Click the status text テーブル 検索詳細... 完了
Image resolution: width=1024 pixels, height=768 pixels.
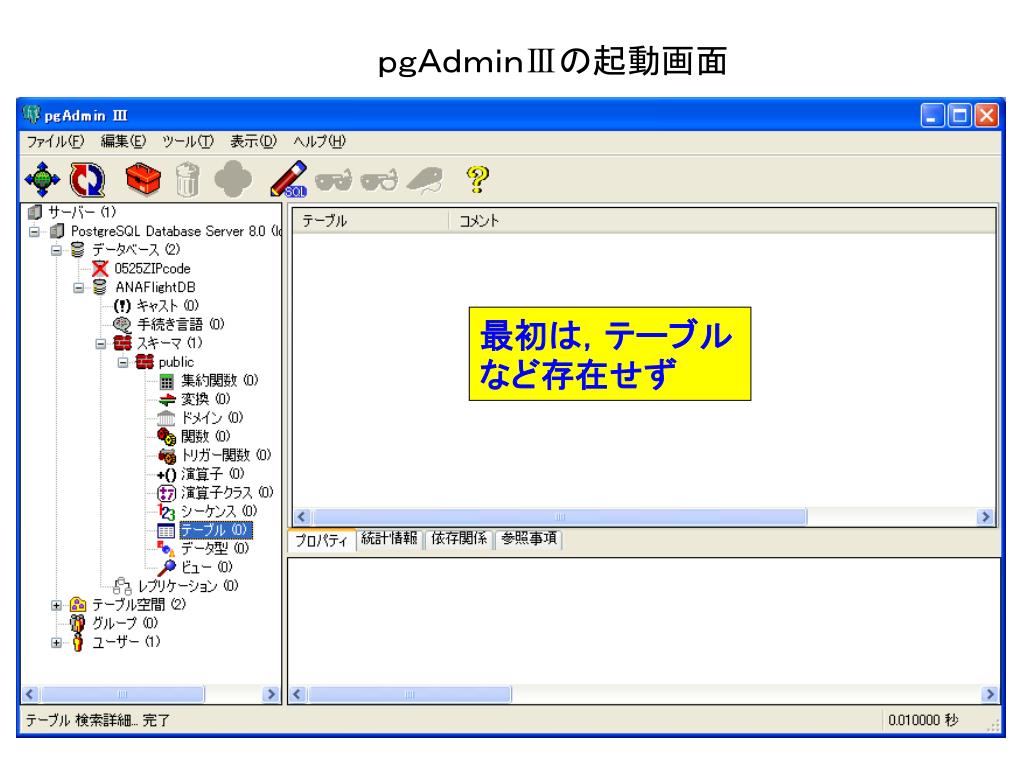[x=98, y=720]
